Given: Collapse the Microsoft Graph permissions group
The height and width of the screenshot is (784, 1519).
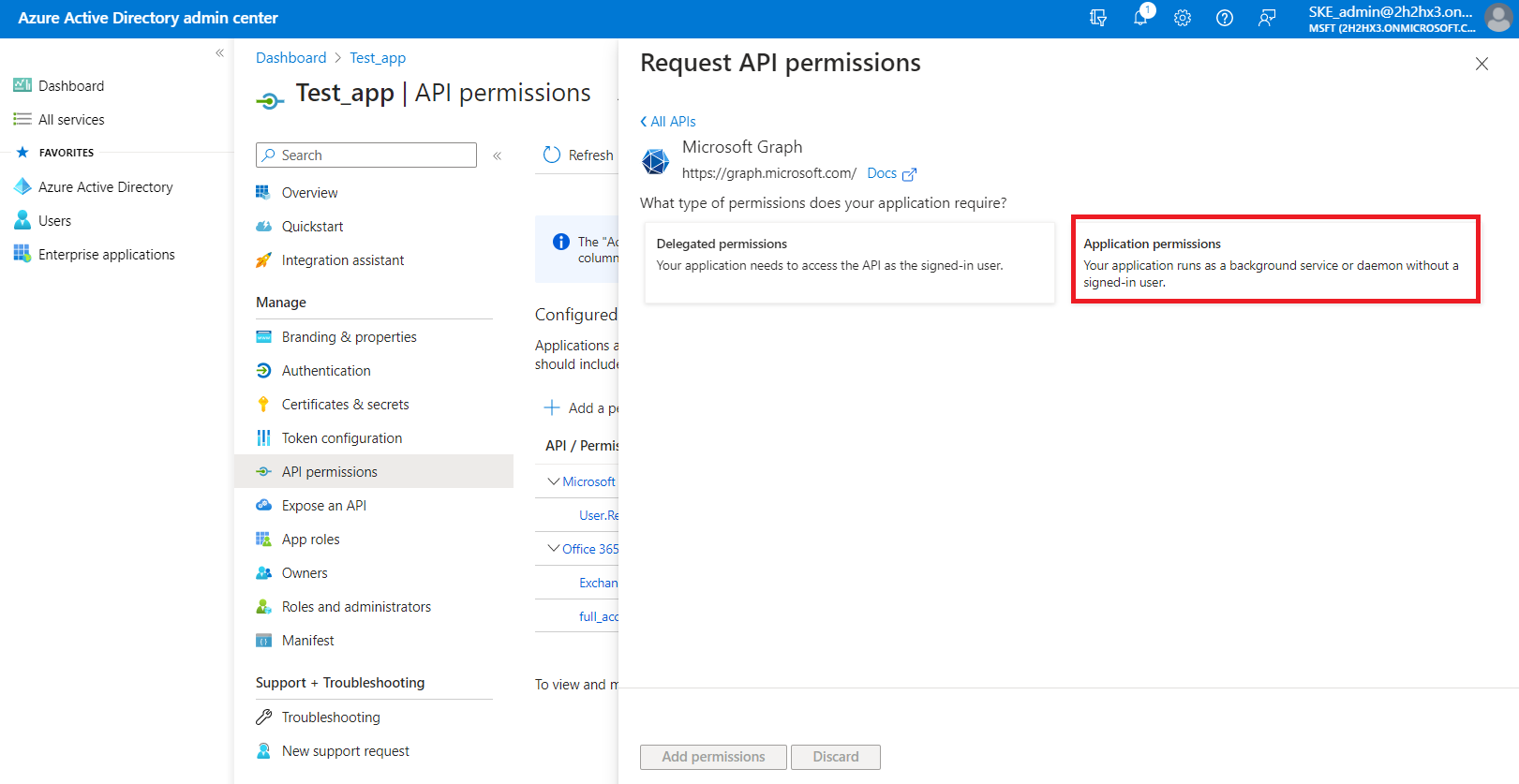Looking at the screenshot, I should tap(554, 481).
